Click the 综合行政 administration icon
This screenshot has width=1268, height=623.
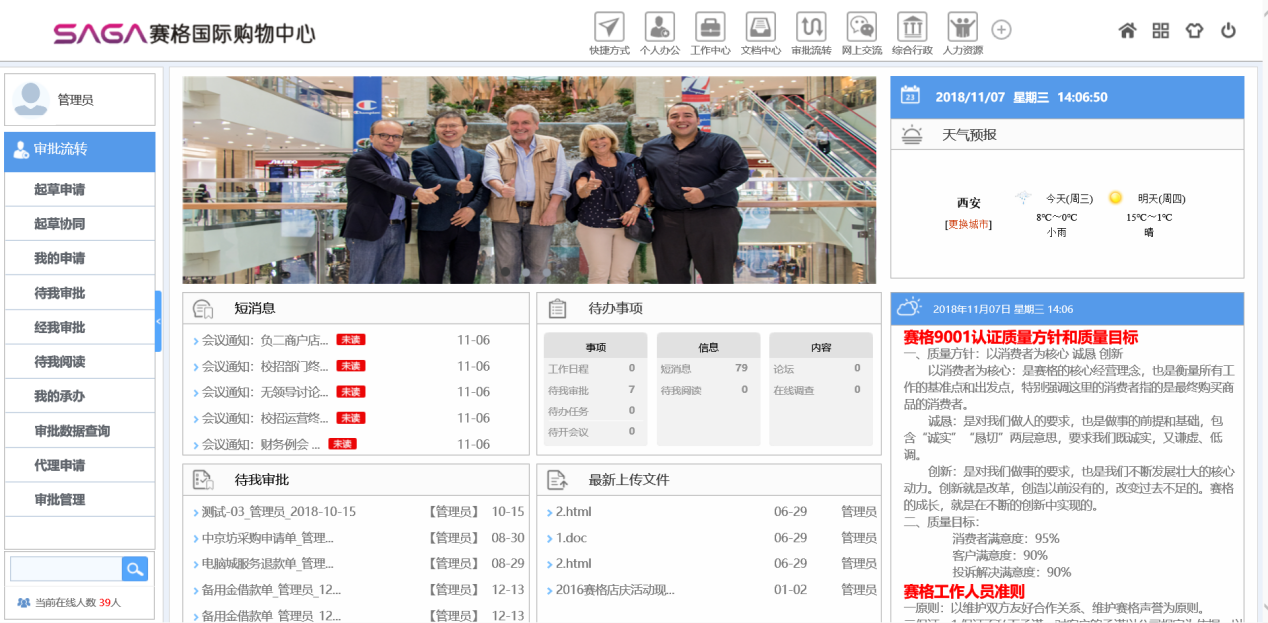911,27
